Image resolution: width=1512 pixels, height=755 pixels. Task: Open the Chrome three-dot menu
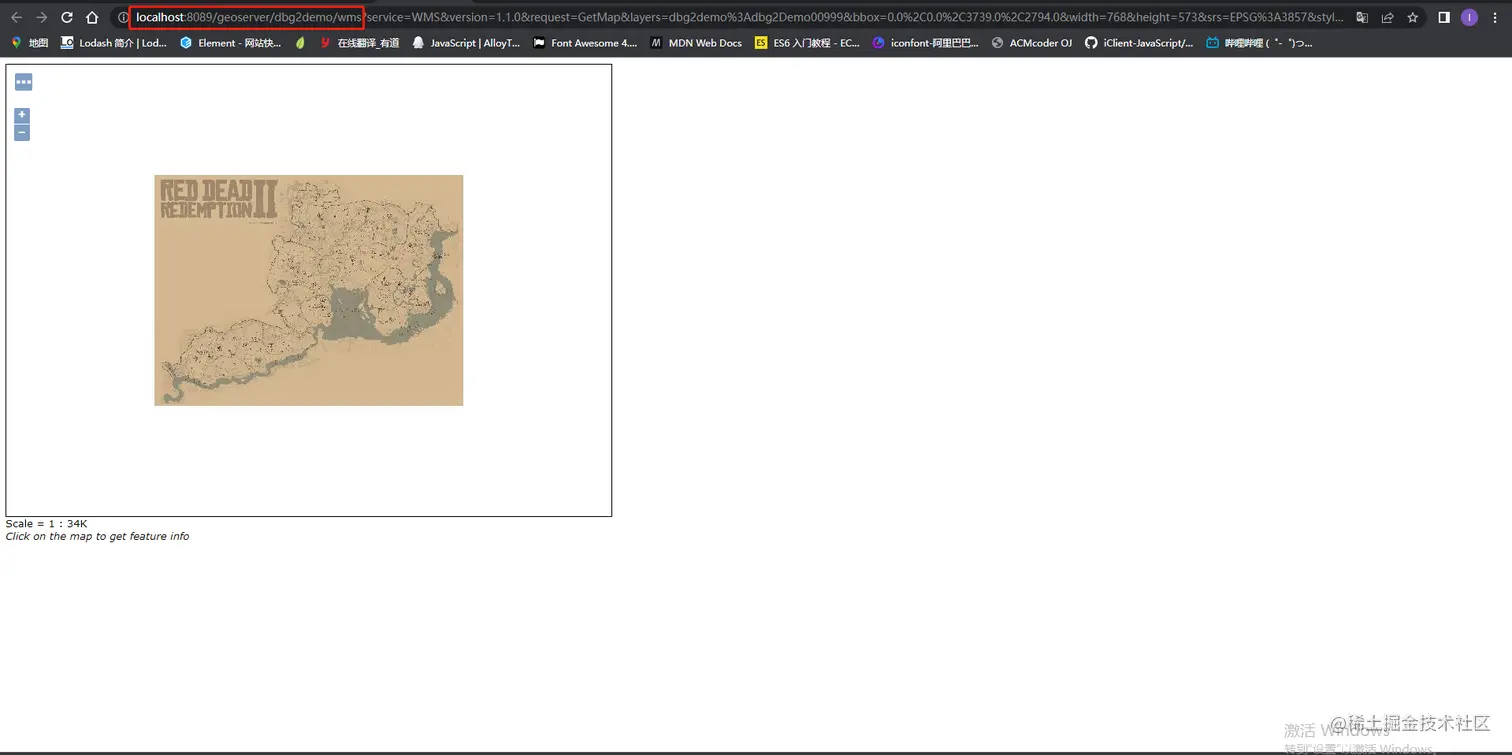(x=1495, y=17)
